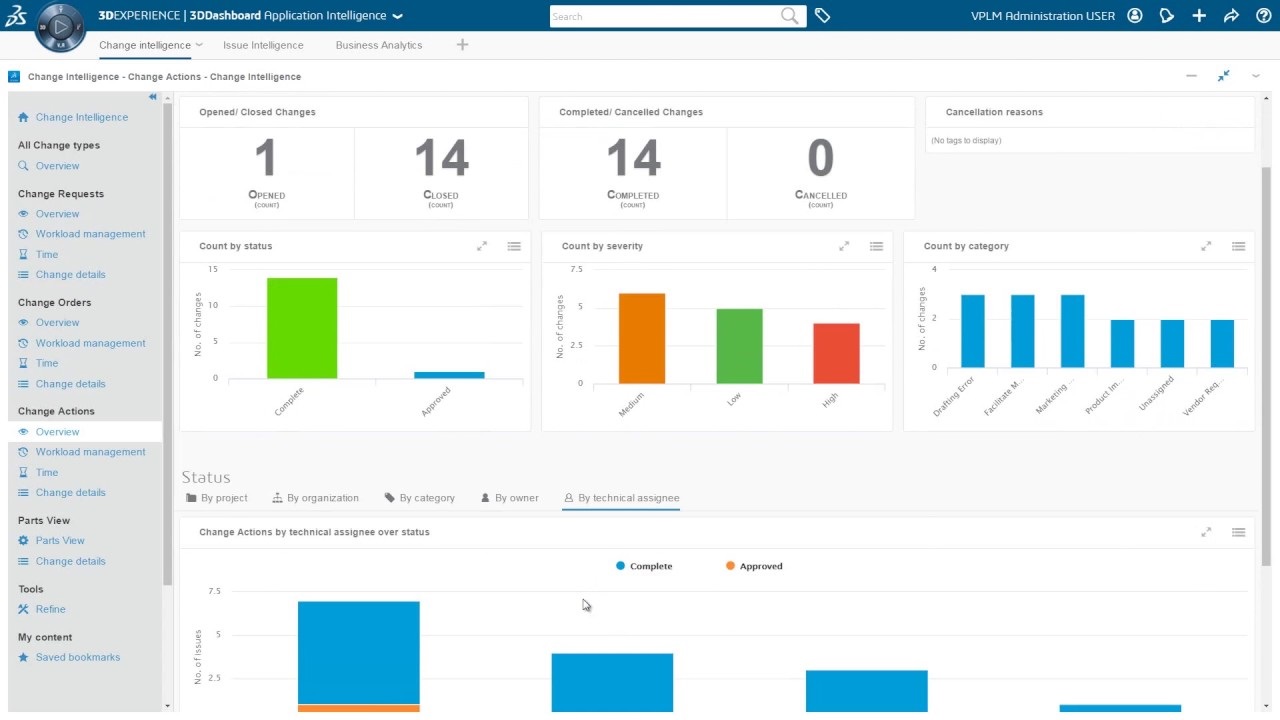
Task: Expand the Count by status chart fullscreen
Action: 482,246
